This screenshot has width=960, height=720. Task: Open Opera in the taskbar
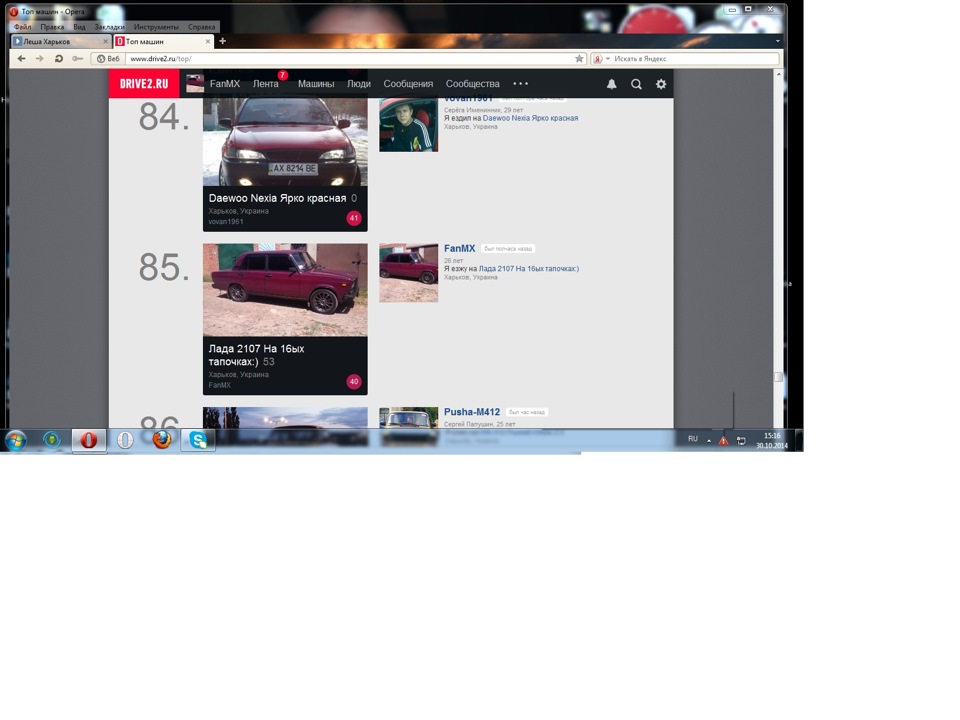click(x=89, y=440)
